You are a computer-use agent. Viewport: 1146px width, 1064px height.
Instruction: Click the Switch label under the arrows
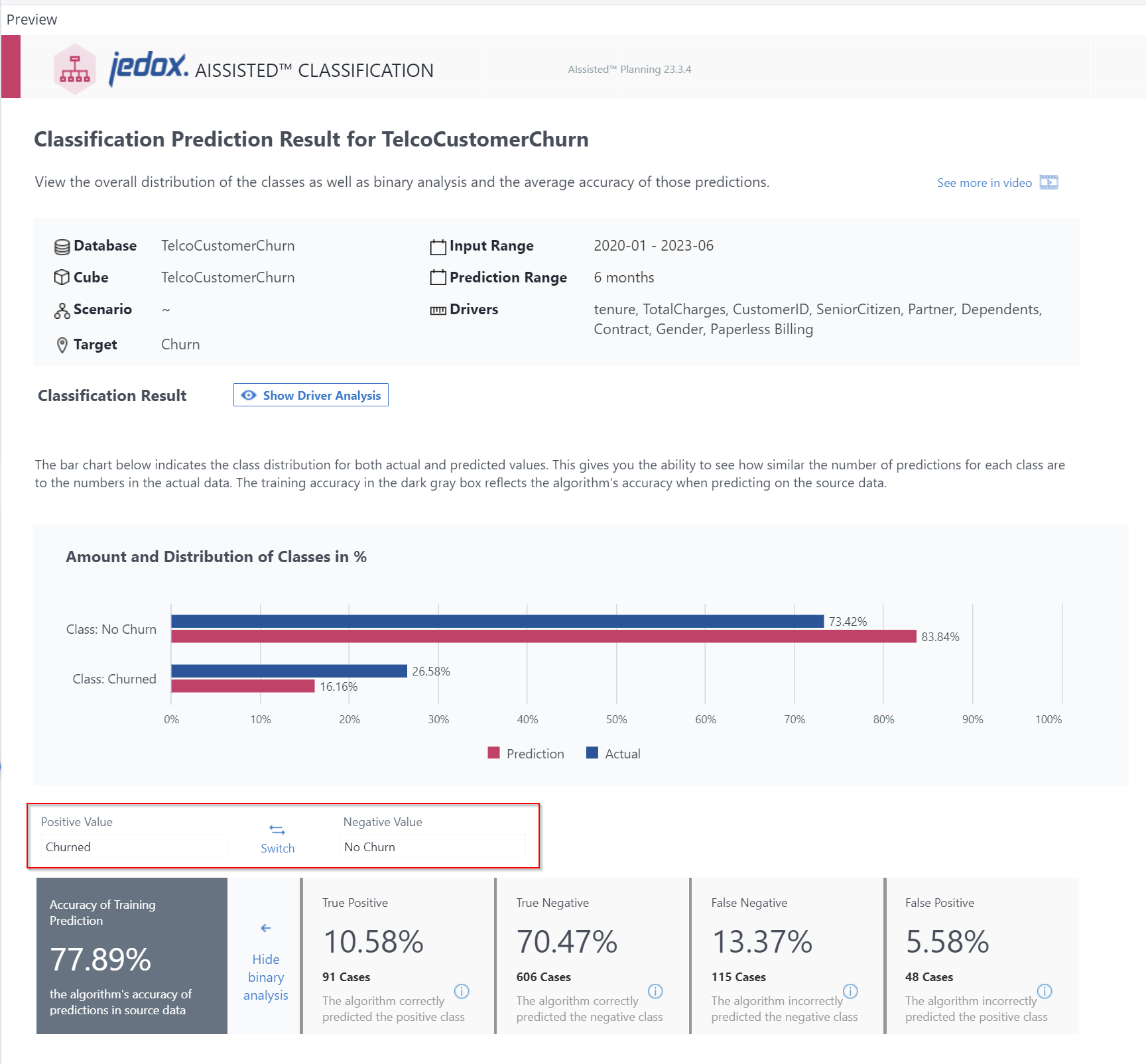277,849
